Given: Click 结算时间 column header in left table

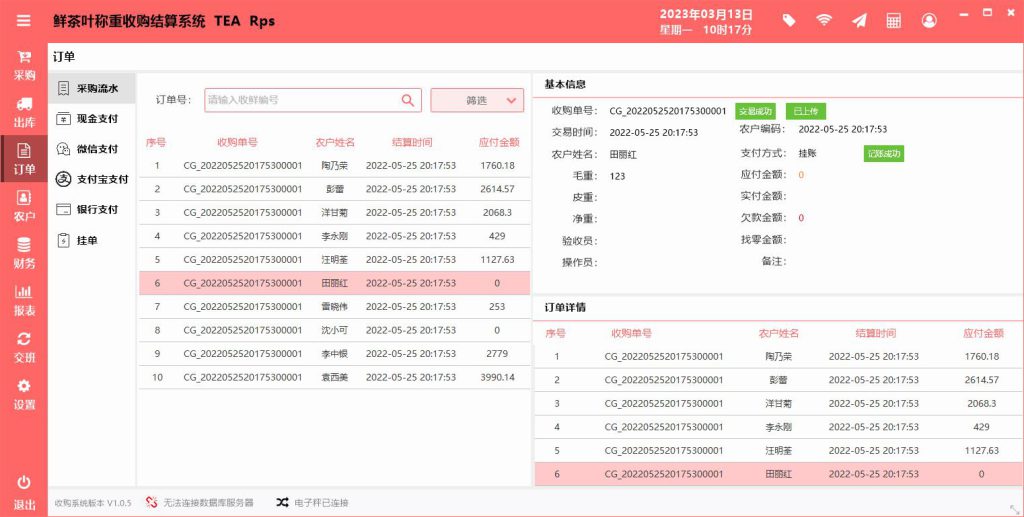Looking at the screenshot, I should (411, 142).
